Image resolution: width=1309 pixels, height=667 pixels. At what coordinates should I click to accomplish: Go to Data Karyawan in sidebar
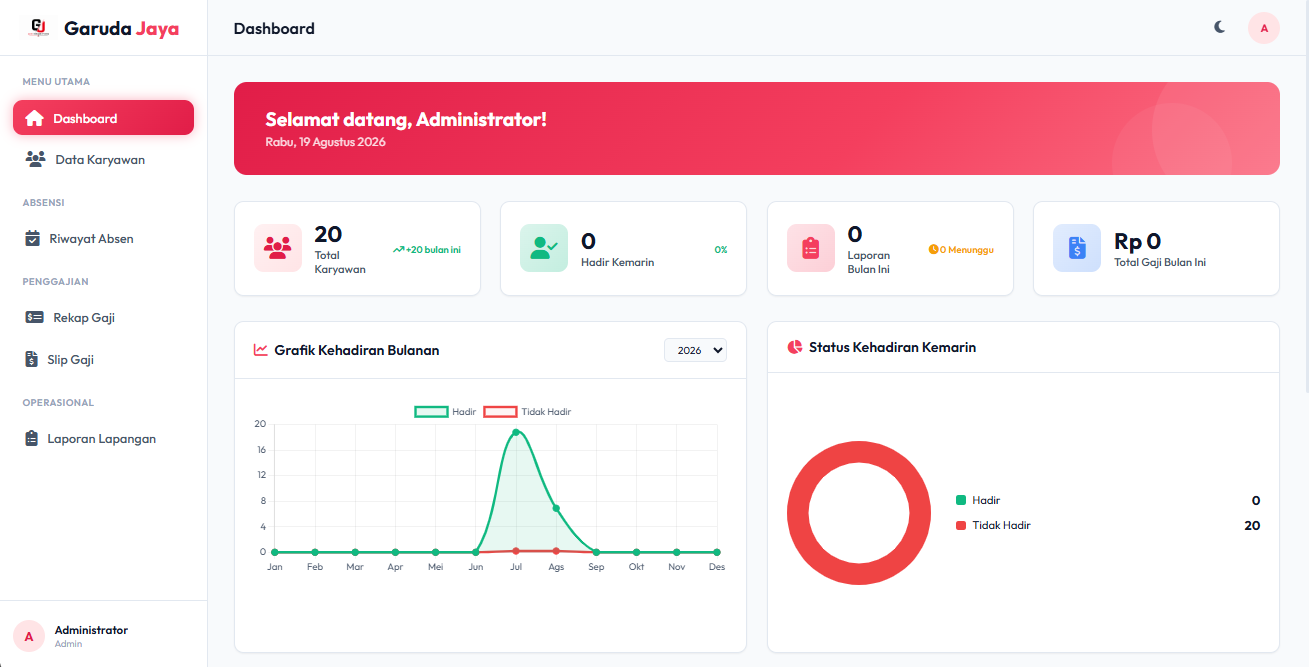pos(103,159)
